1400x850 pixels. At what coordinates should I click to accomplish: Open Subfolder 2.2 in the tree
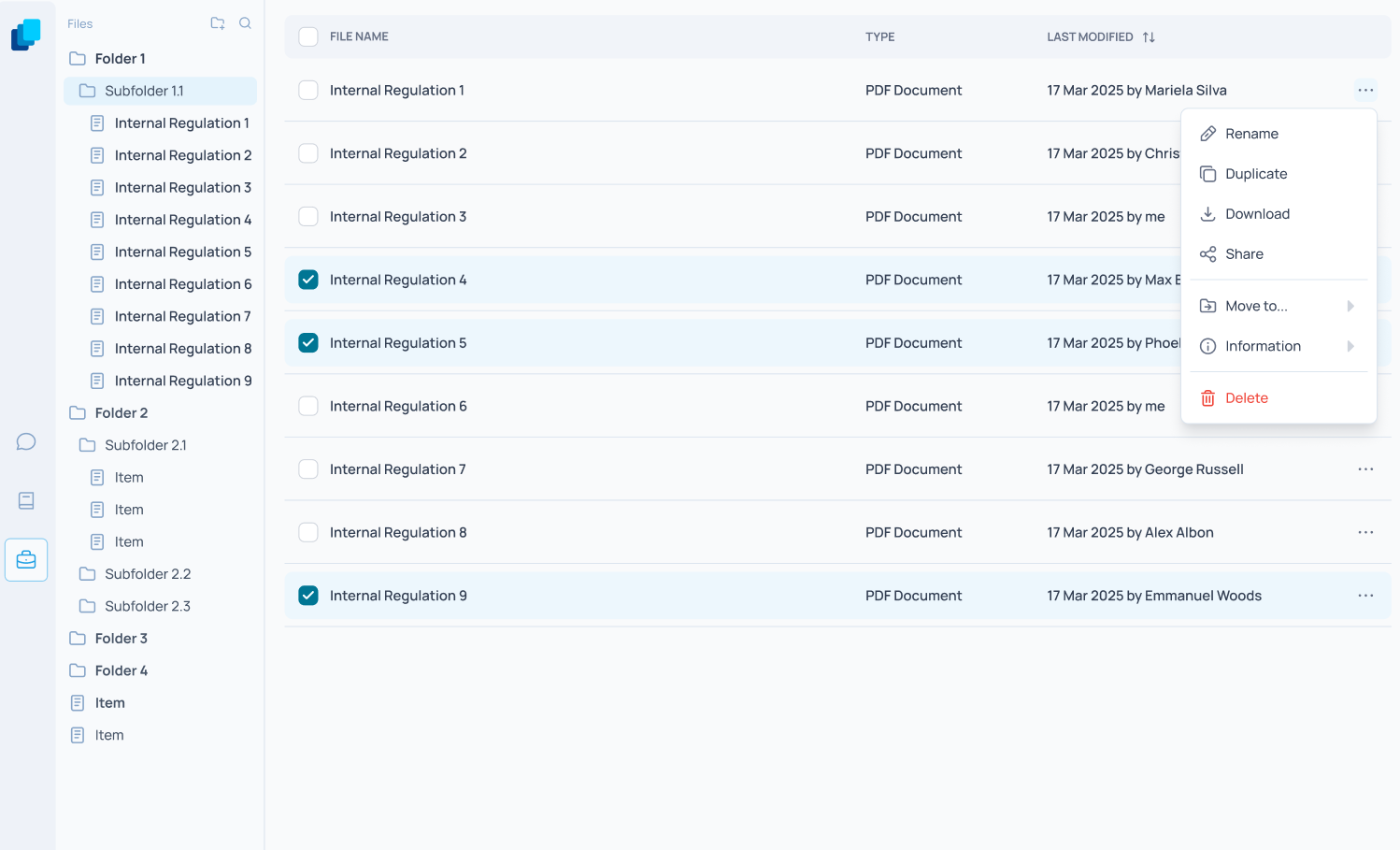148,574
